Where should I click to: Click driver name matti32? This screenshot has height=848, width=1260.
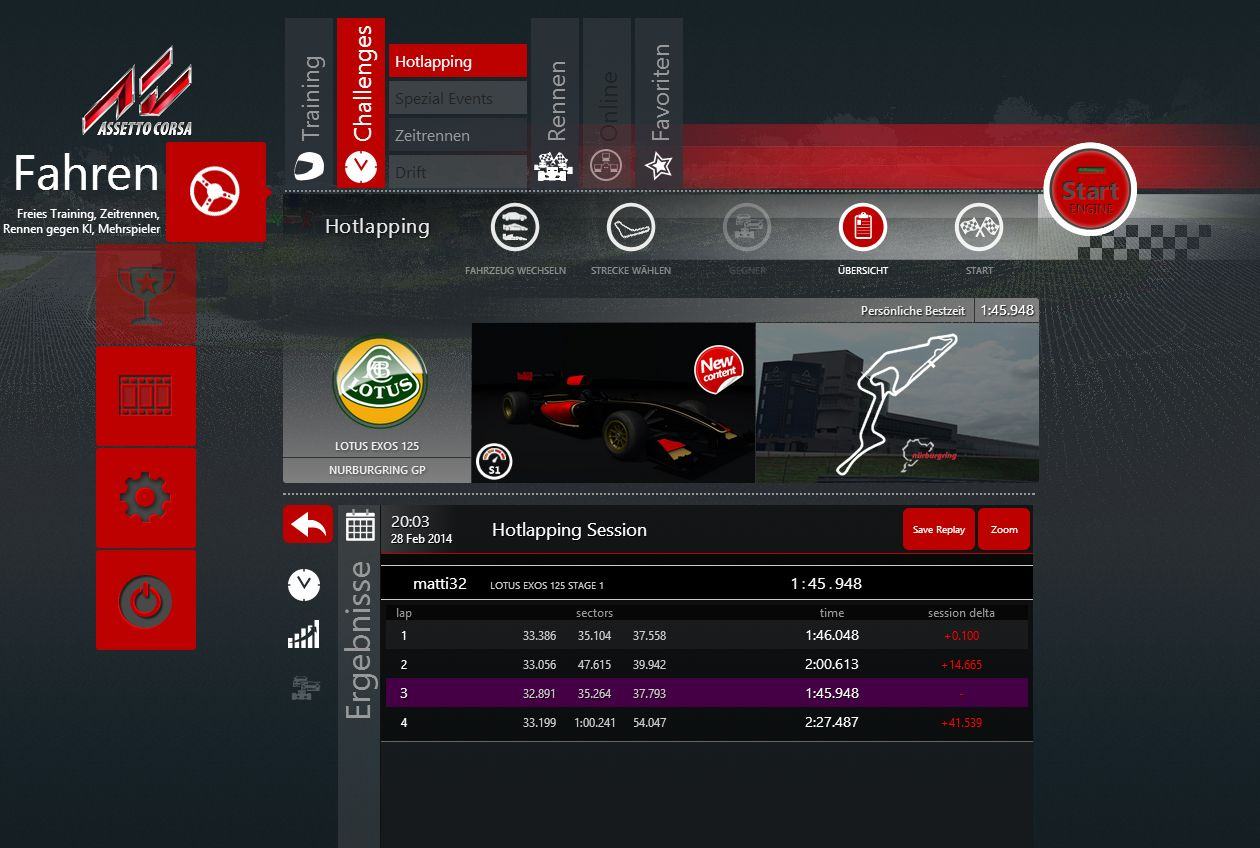coord(440,583)
